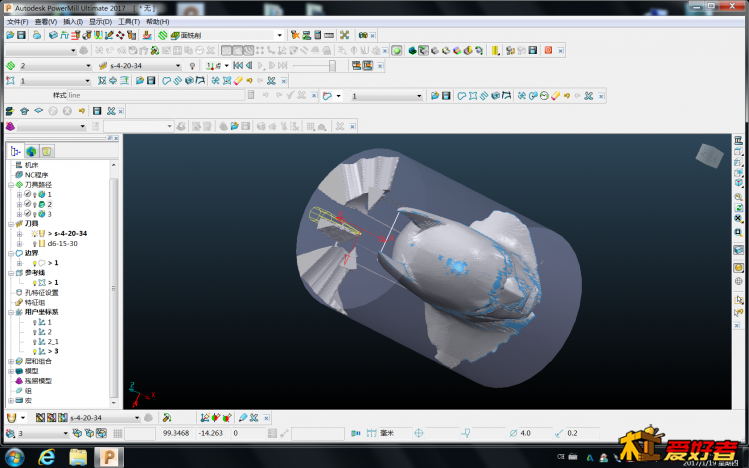The image size is (749, 468).
Task: Click the zoom box icon in view toolbar
Action: pyautogui.click(x=738, y=232)
